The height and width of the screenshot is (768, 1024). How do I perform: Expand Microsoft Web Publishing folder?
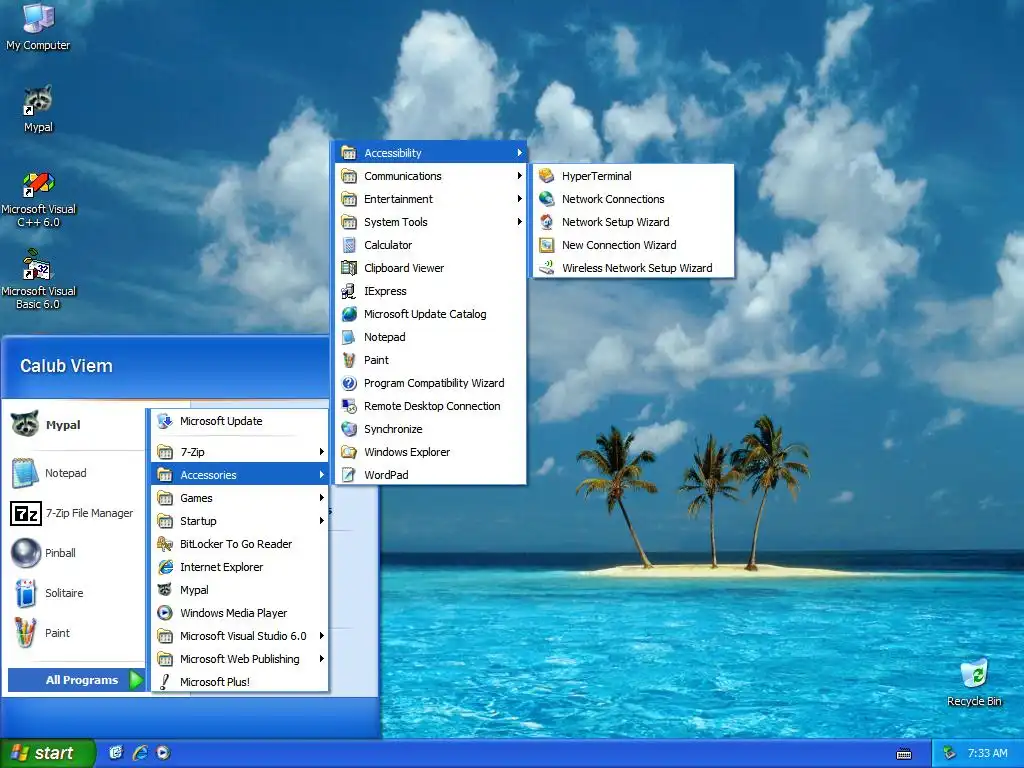pos(240,659)
